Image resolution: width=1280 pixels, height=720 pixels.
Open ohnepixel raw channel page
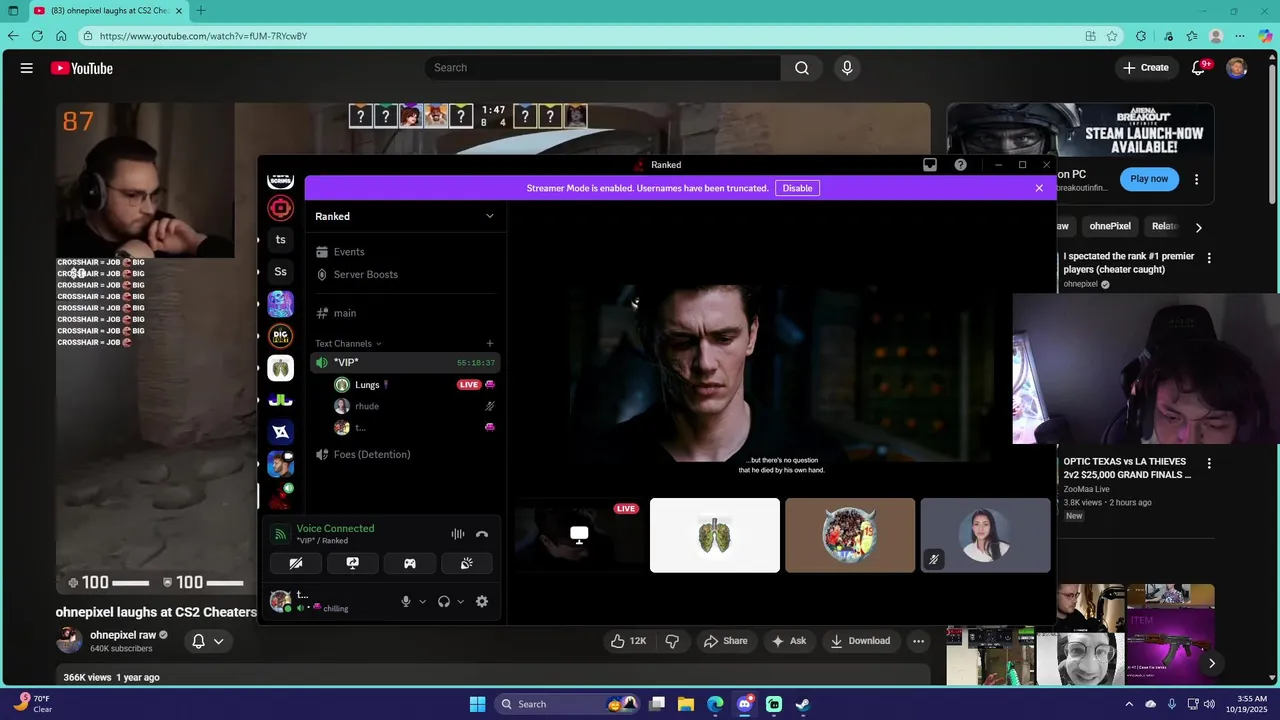click(x=123, y=635)
